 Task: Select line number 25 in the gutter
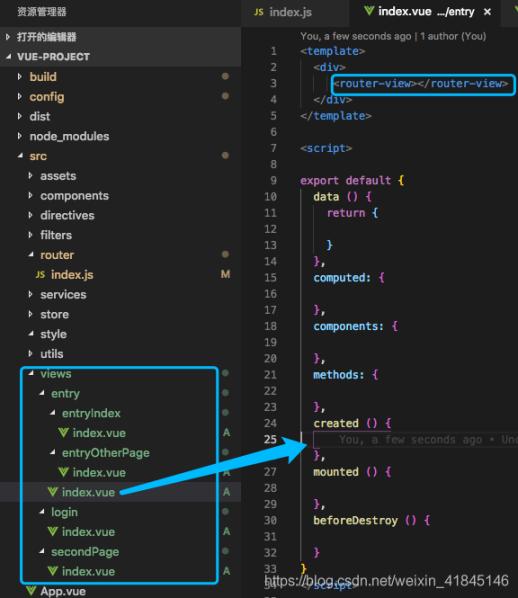point(270,439)
